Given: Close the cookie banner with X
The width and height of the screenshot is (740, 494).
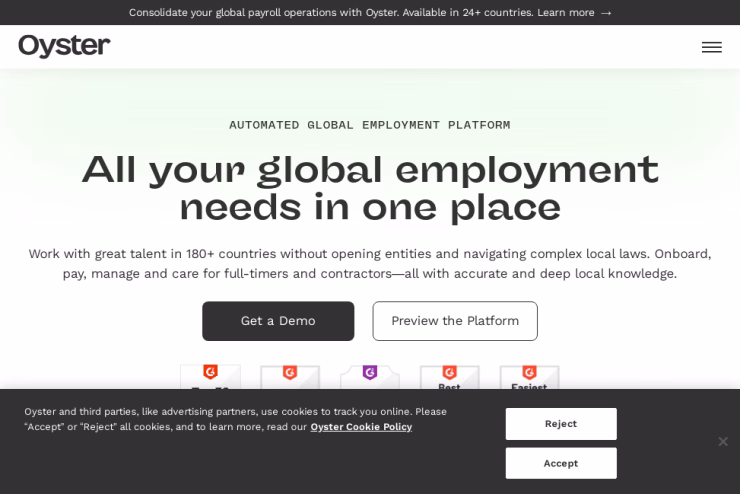Looking at the screenshot, I should (723, 442).
